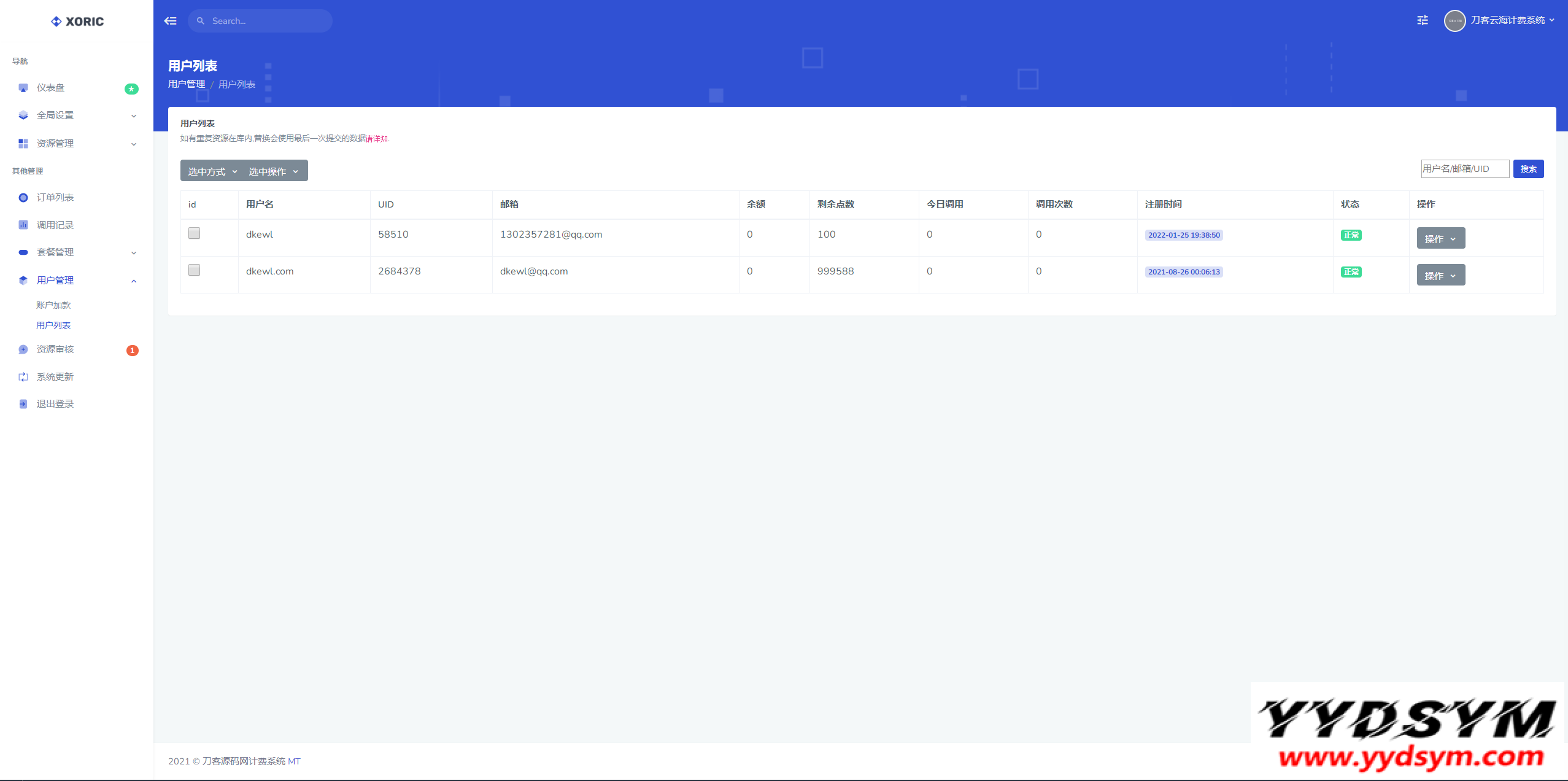
Task: Click the XORIC logo
Action: [77, 21]
